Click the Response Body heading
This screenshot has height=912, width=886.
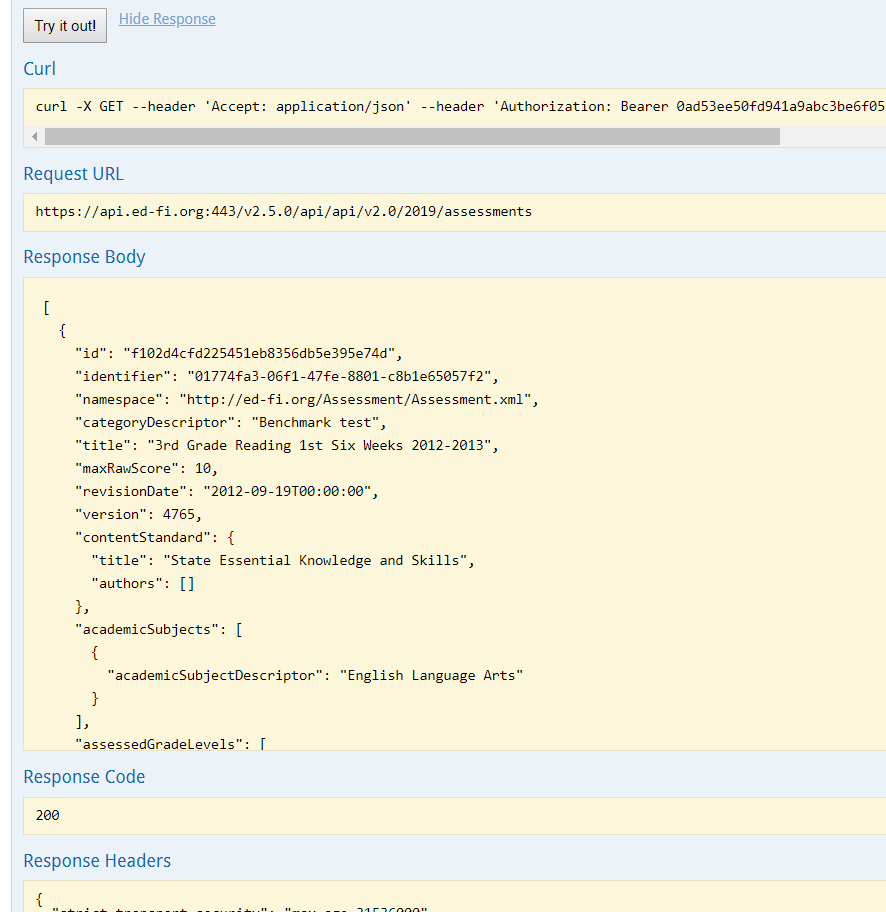(84, 257)
